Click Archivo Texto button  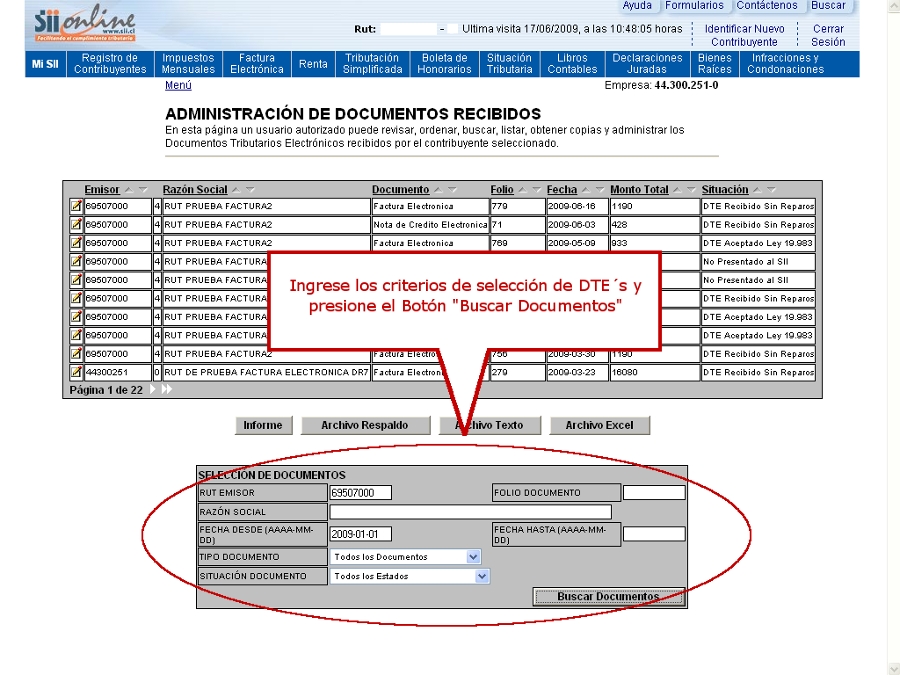pyautogui.click(x=490, y=425)
